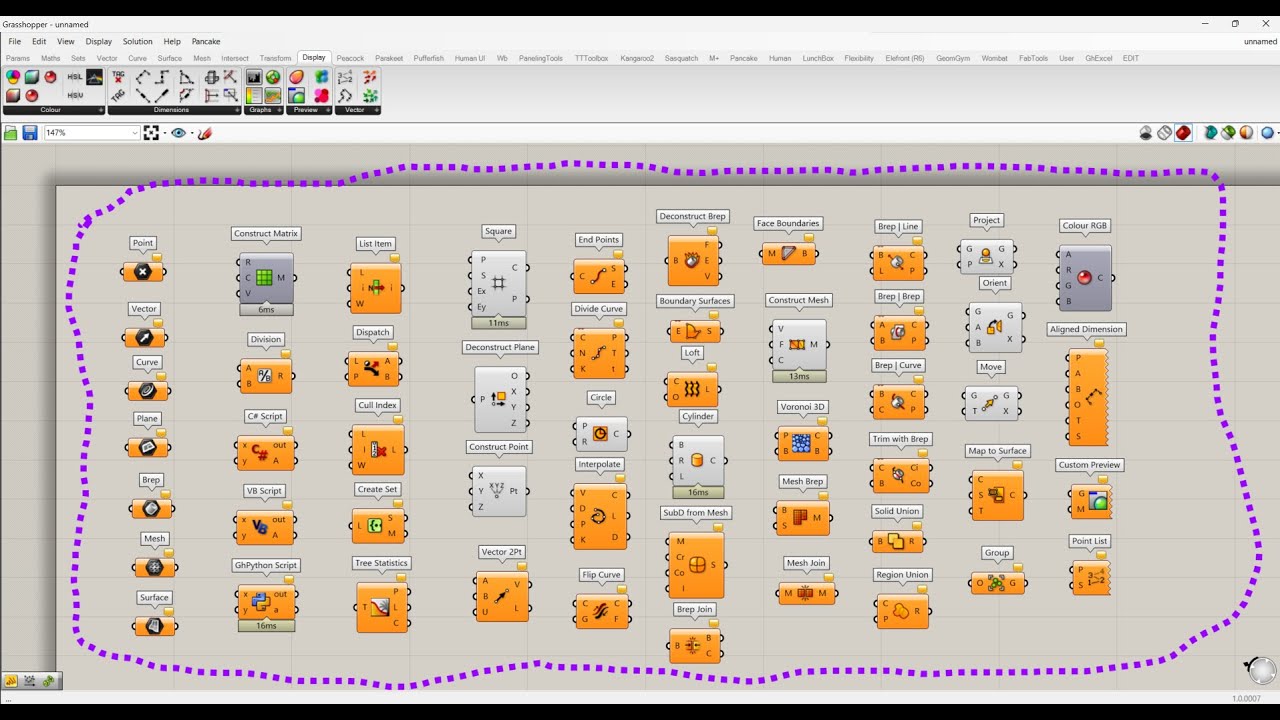
Task: Click the Voronoi 3D component icon
Action: pyautogui.click(x=801, y=443)
